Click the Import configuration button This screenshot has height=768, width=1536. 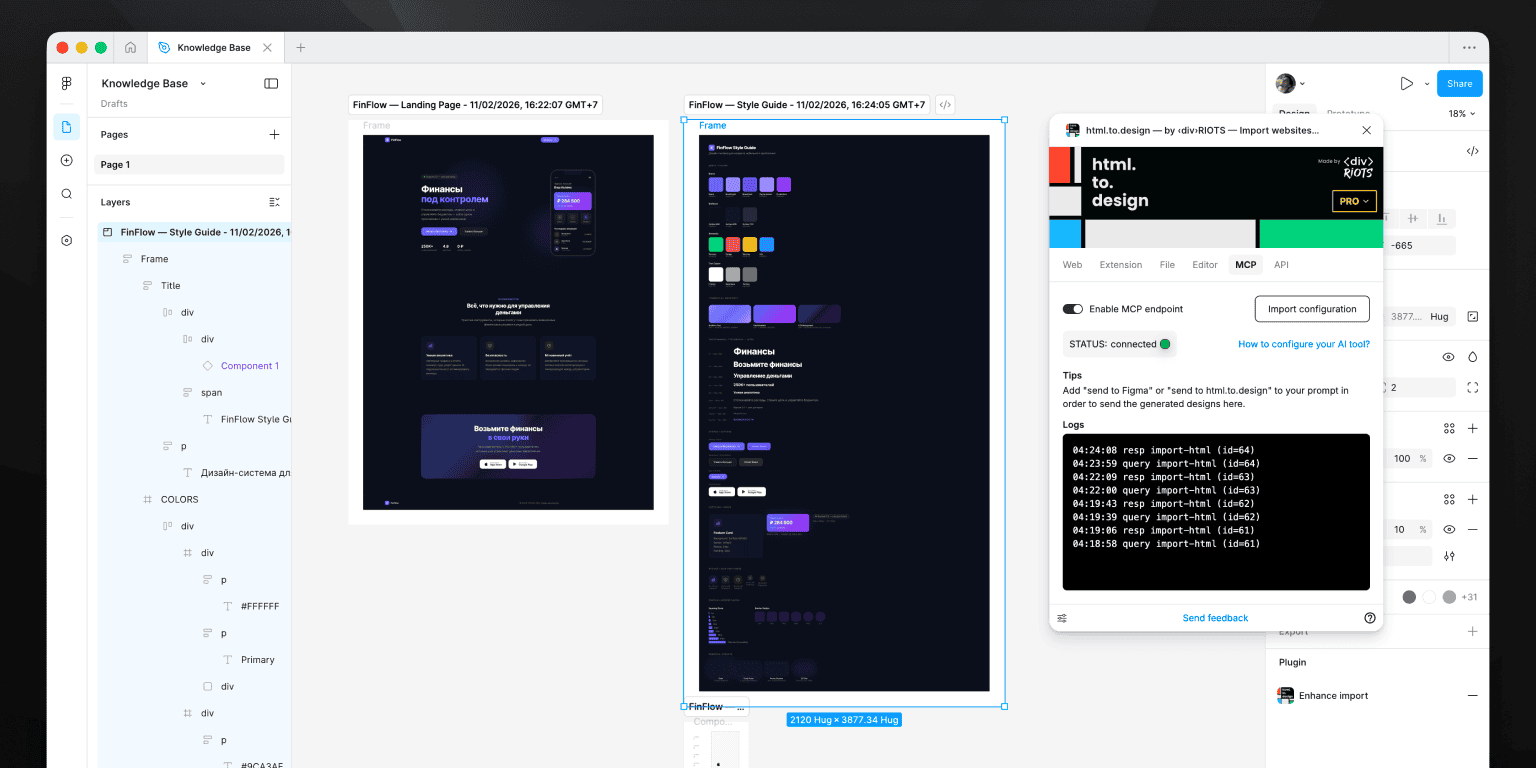click(x=1311, y=309)
